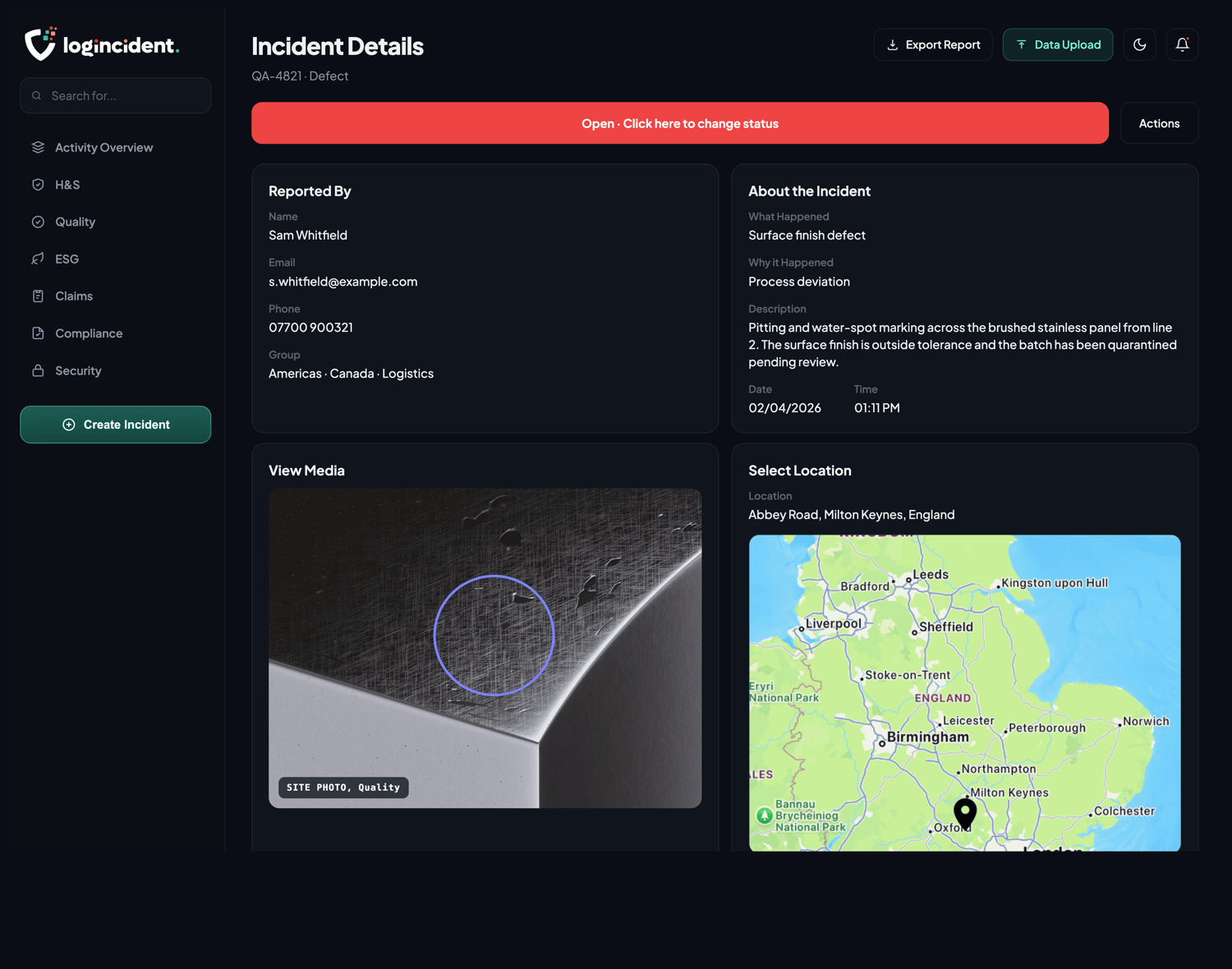Click the ESG leaf icon
Screen dimensions: 1232x969
point(38,259)
